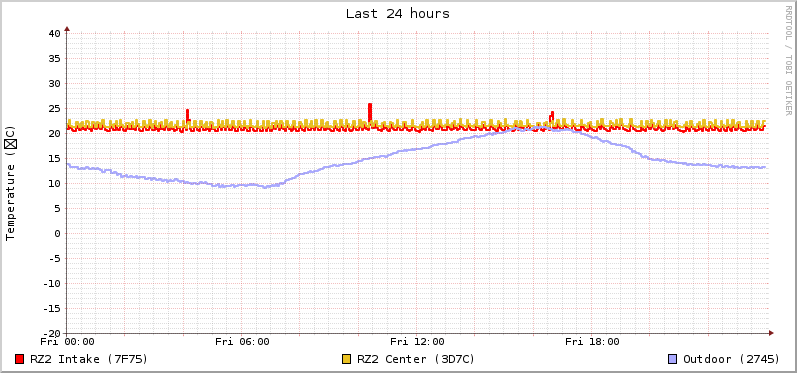Click the Fri 06:00 time axis label
The image size is (797, 373).
(242, 342)
